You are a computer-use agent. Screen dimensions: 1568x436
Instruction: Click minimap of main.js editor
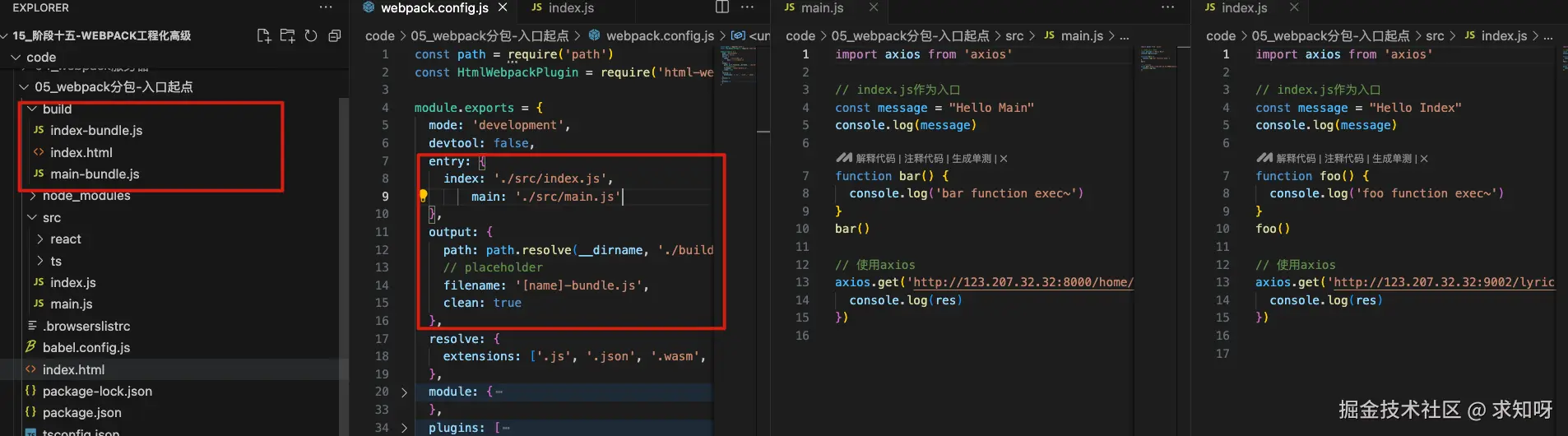point(1158,60)
